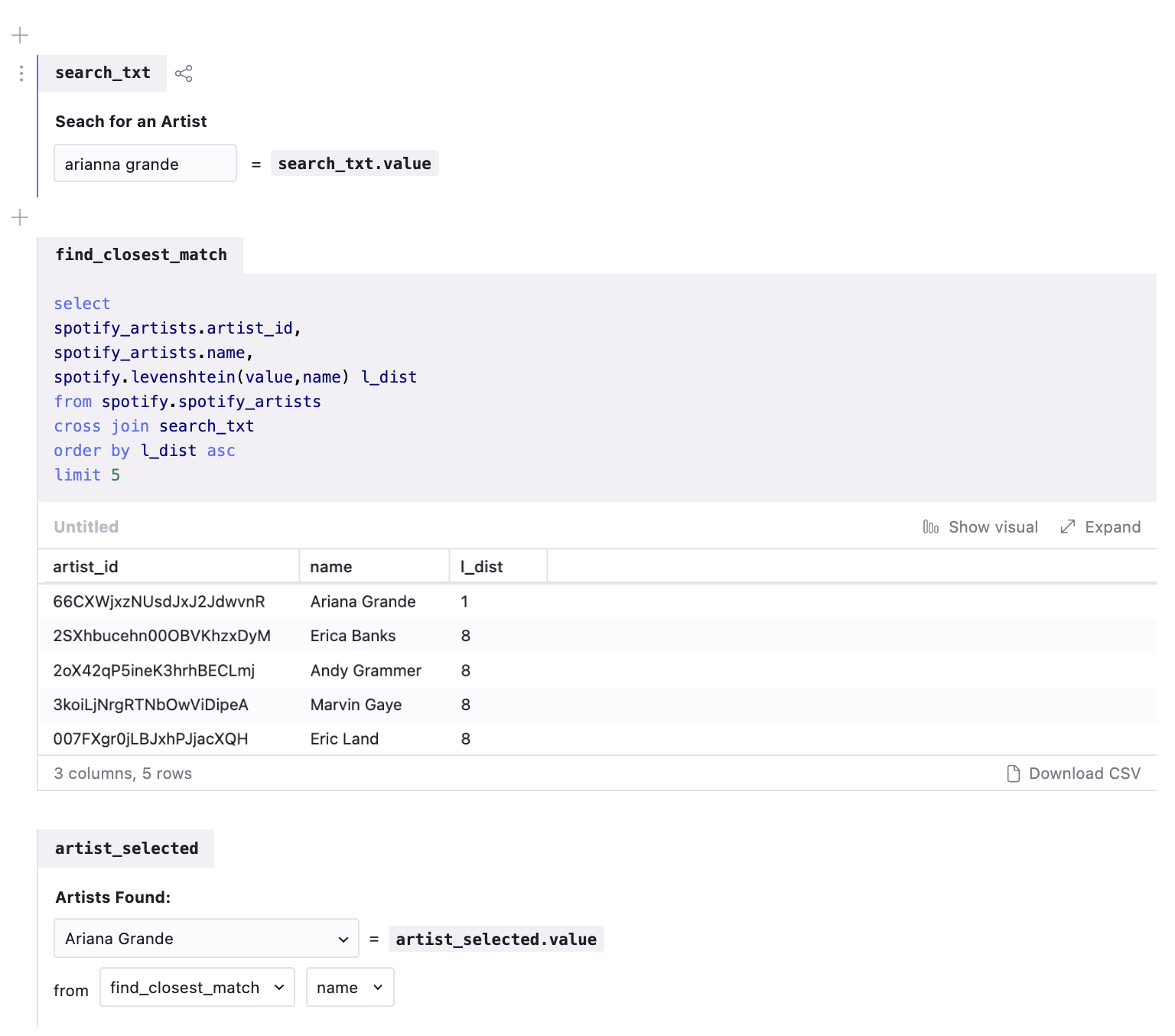1175x1036 pixels.
Task: Add a cell with the plus above find_closest_match
Action: (x=21, y=218)
